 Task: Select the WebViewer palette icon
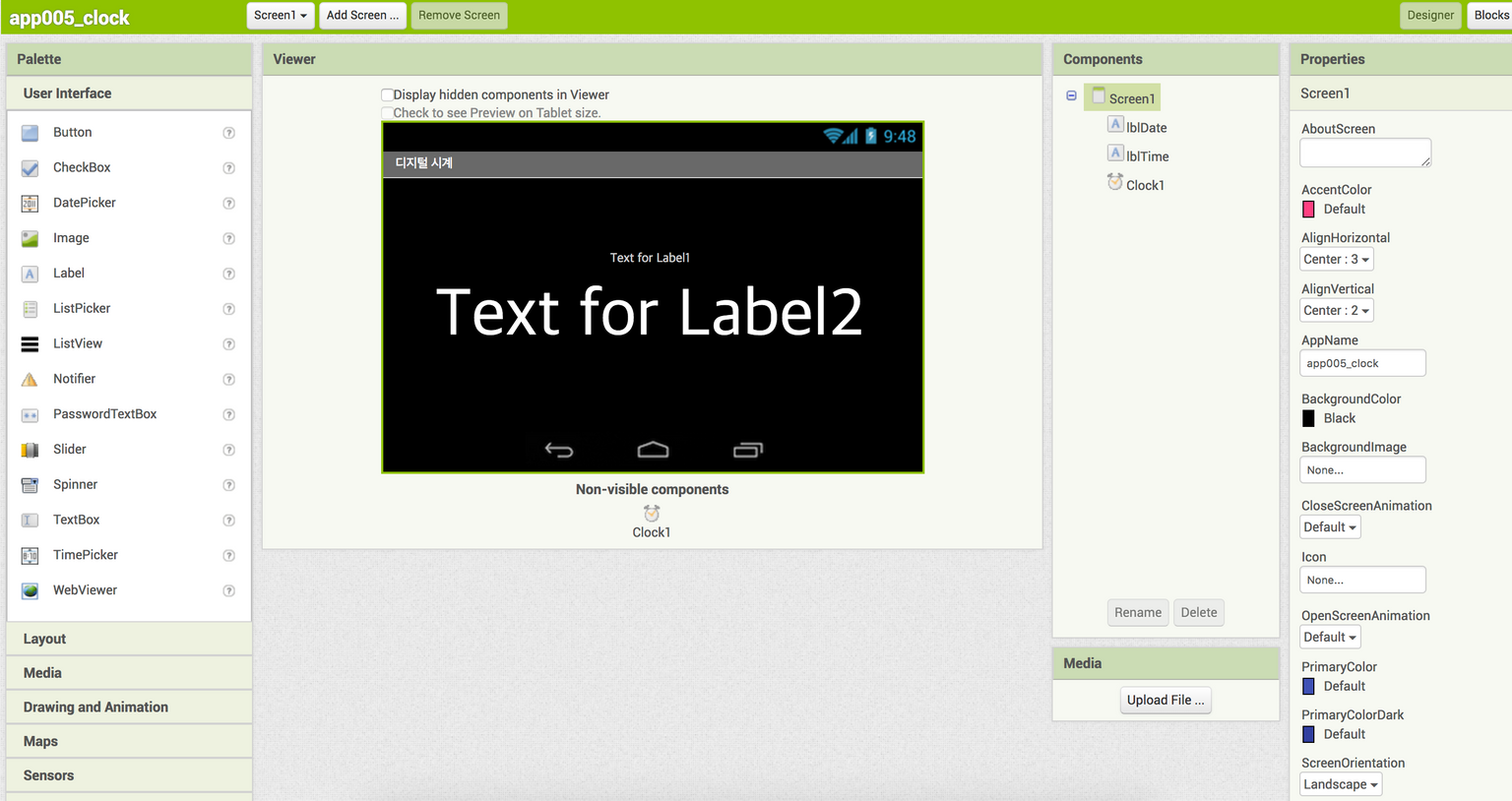[x=31, y=590]
